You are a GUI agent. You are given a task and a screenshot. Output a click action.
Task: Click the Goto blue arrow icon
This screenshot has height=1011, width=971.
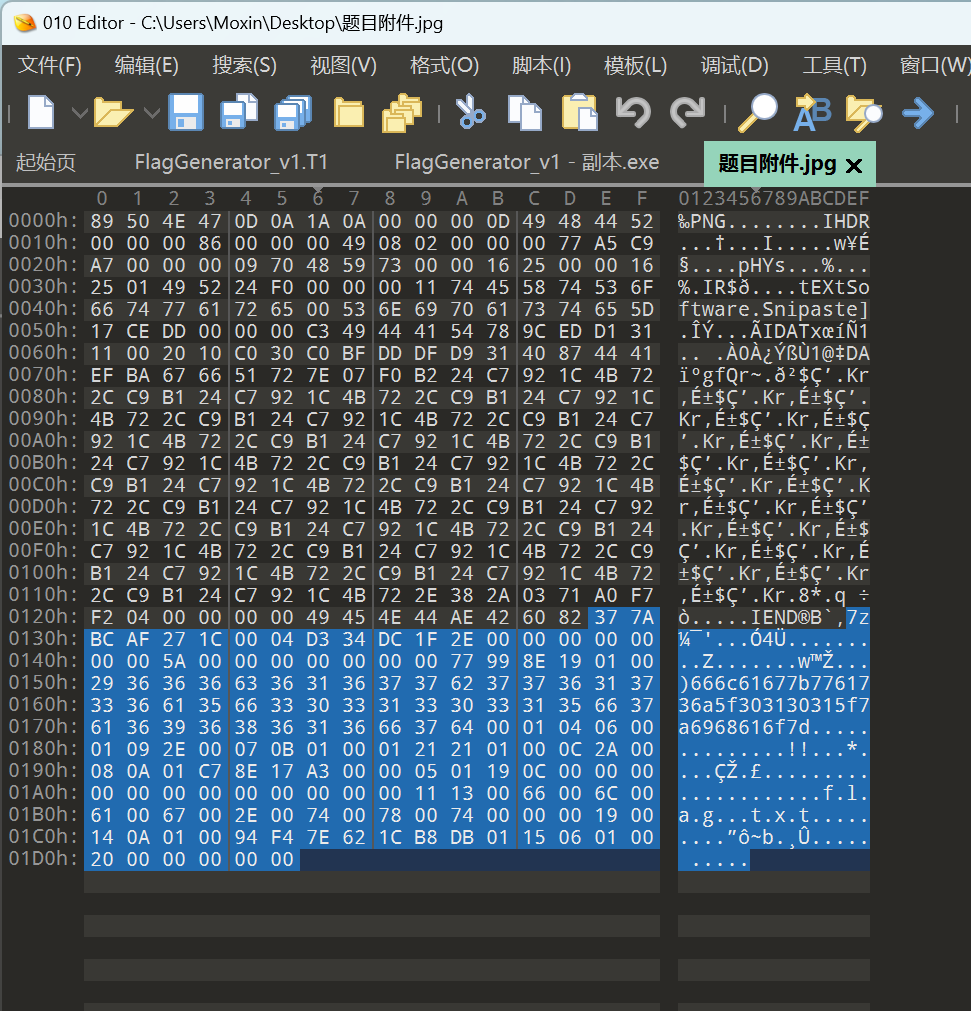918,113
